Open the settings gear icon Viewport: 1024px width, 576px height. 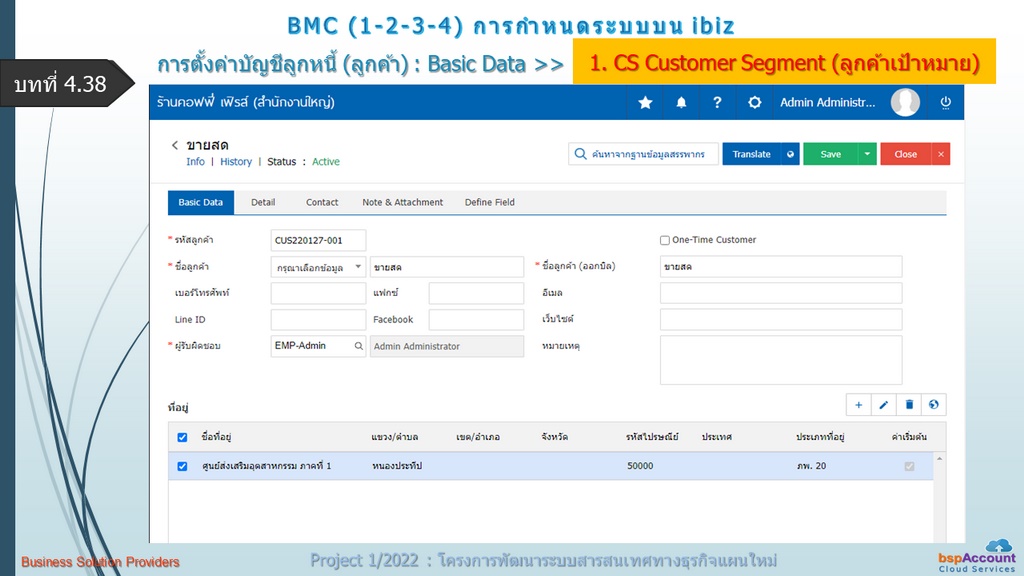(754, 103)
